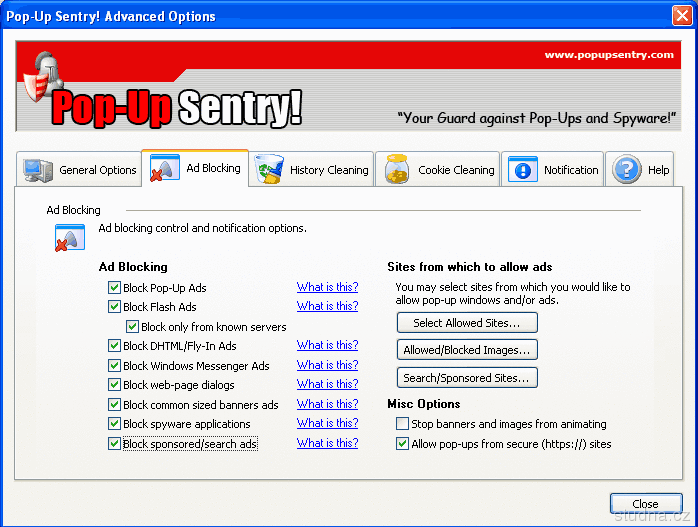Open What is this for DHTML/Fly-In Ads
The height and width of the screenshot is (527, 698).
click(328, 345)
